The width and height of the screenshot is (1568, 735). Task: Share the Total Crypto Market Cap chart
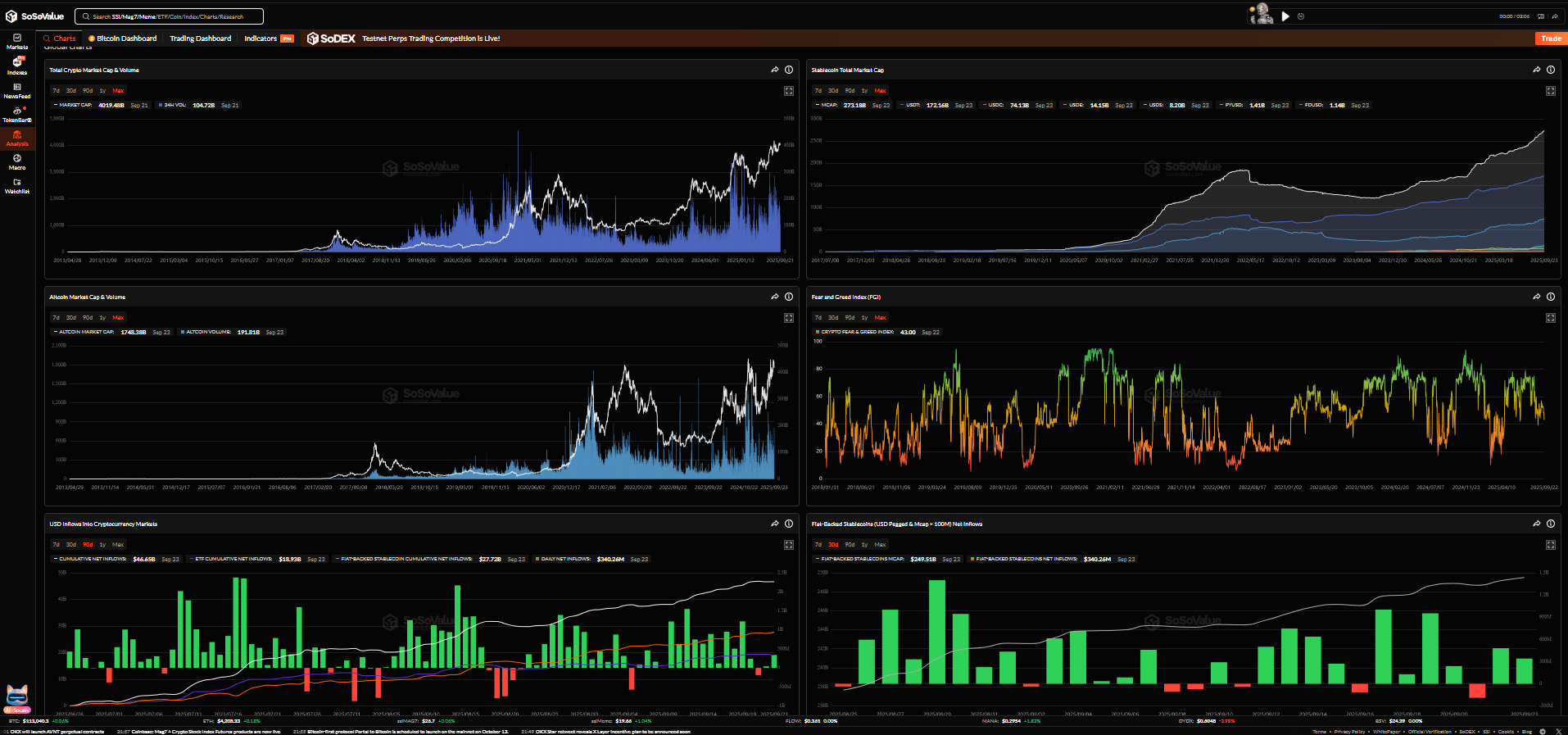pos(774,70)
